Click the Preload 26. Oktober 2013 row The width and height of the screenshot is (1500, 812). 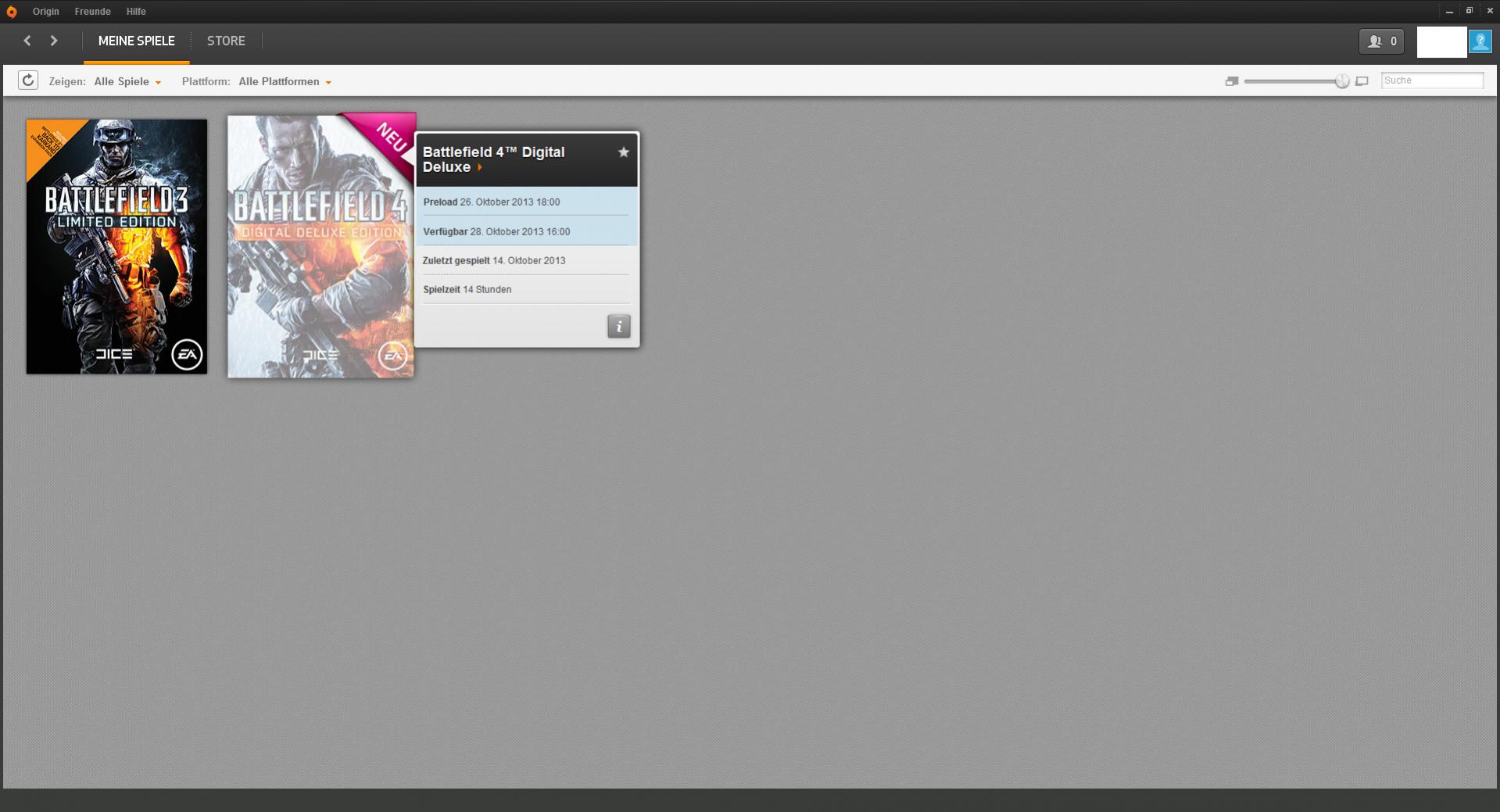pyautogui.click(x=526, y=202)
